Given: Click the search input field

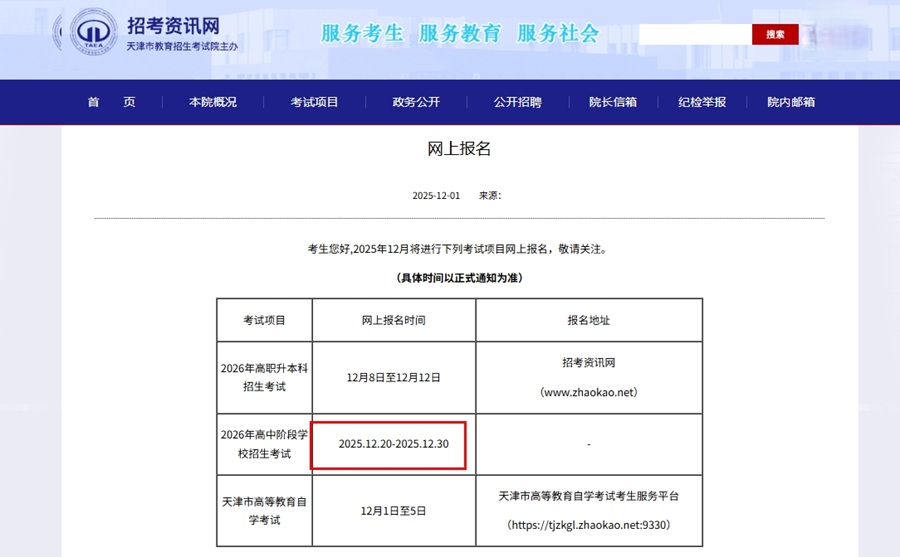Looking at the screenshot, I should click(695, 34).
